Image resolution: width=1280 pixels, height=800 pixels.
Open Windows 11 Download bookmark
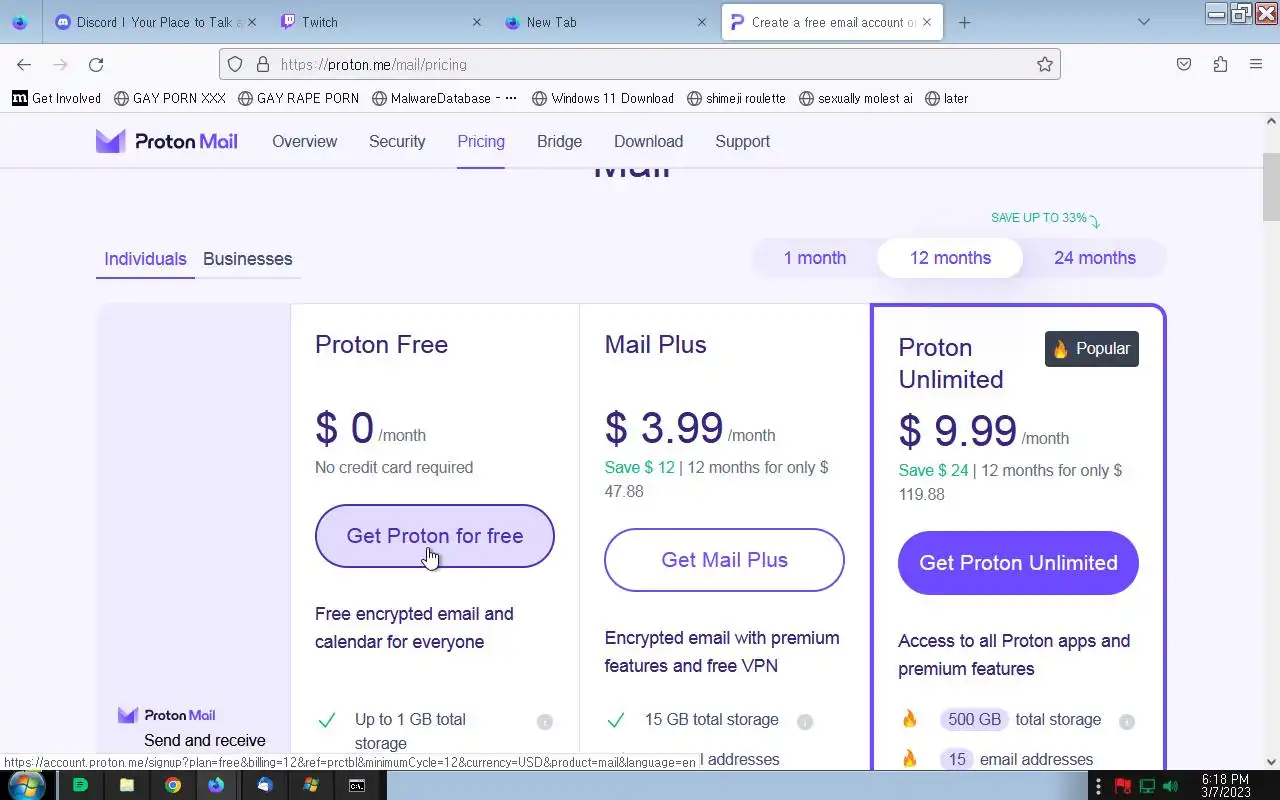coord(603,98)
